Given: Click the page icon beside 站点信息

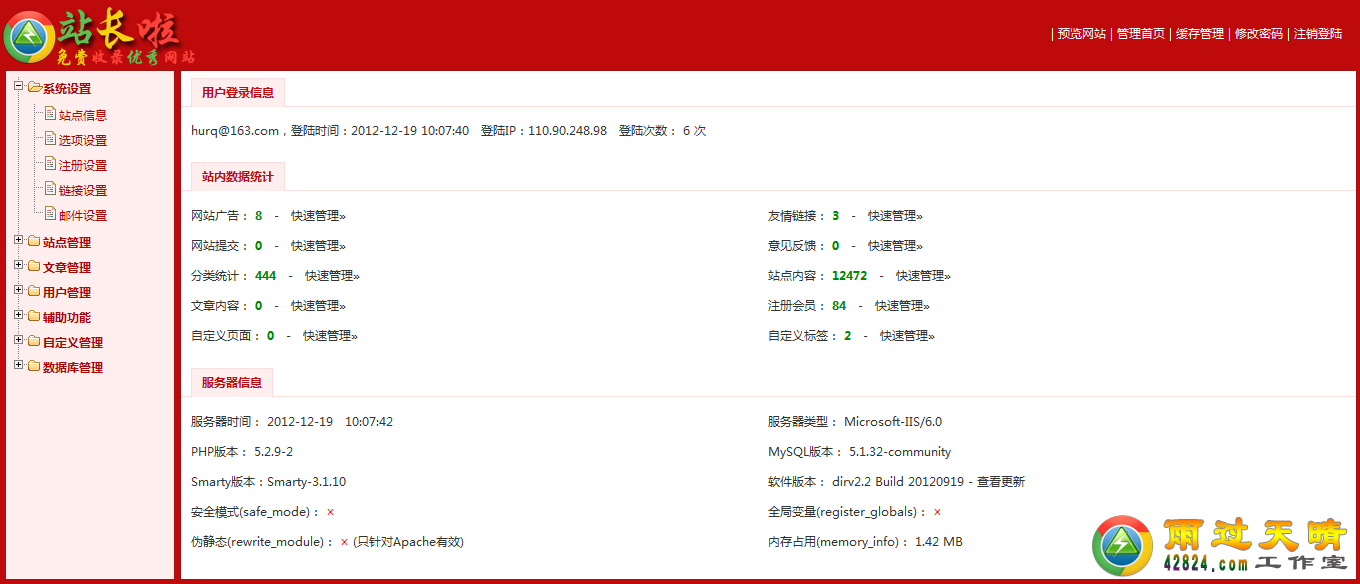Looking at the screenshot, I should tap(50, 114).
